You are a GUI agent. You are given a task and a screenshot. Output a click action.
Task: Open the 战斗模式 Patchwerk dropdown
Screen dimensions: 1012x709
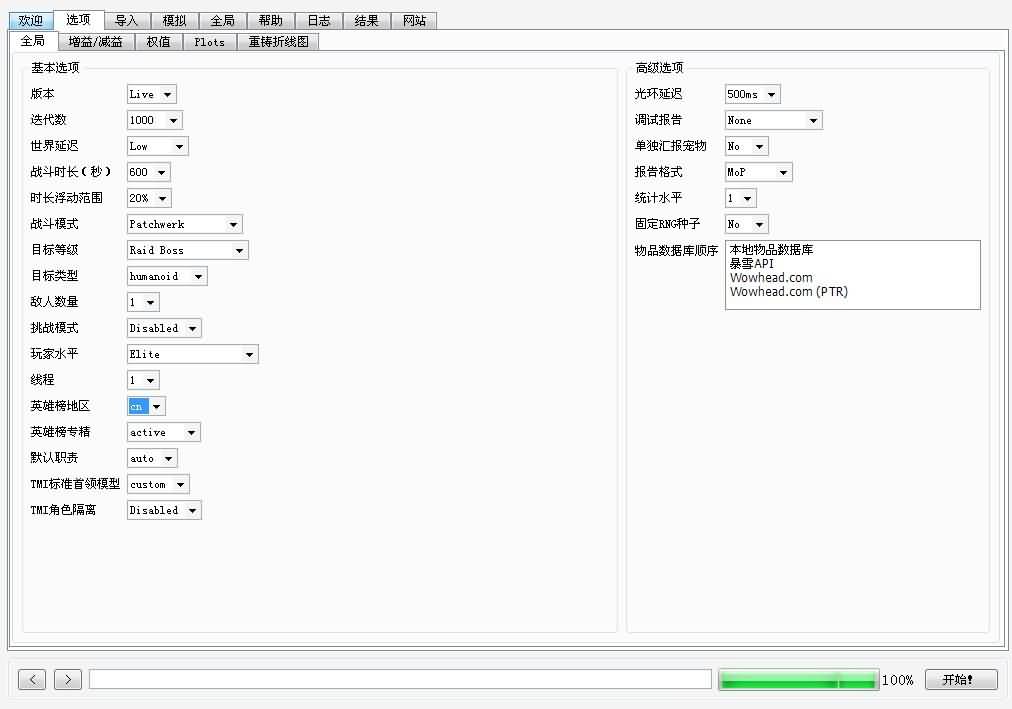pos(184,225)
